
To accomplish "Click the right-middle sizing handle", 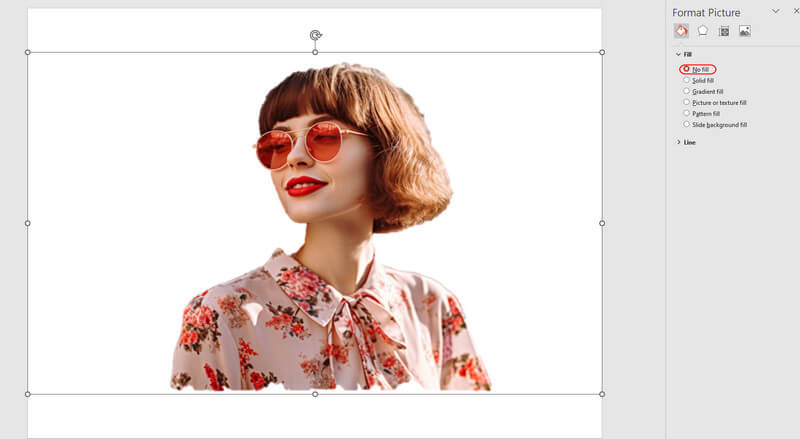I will 602,223.
